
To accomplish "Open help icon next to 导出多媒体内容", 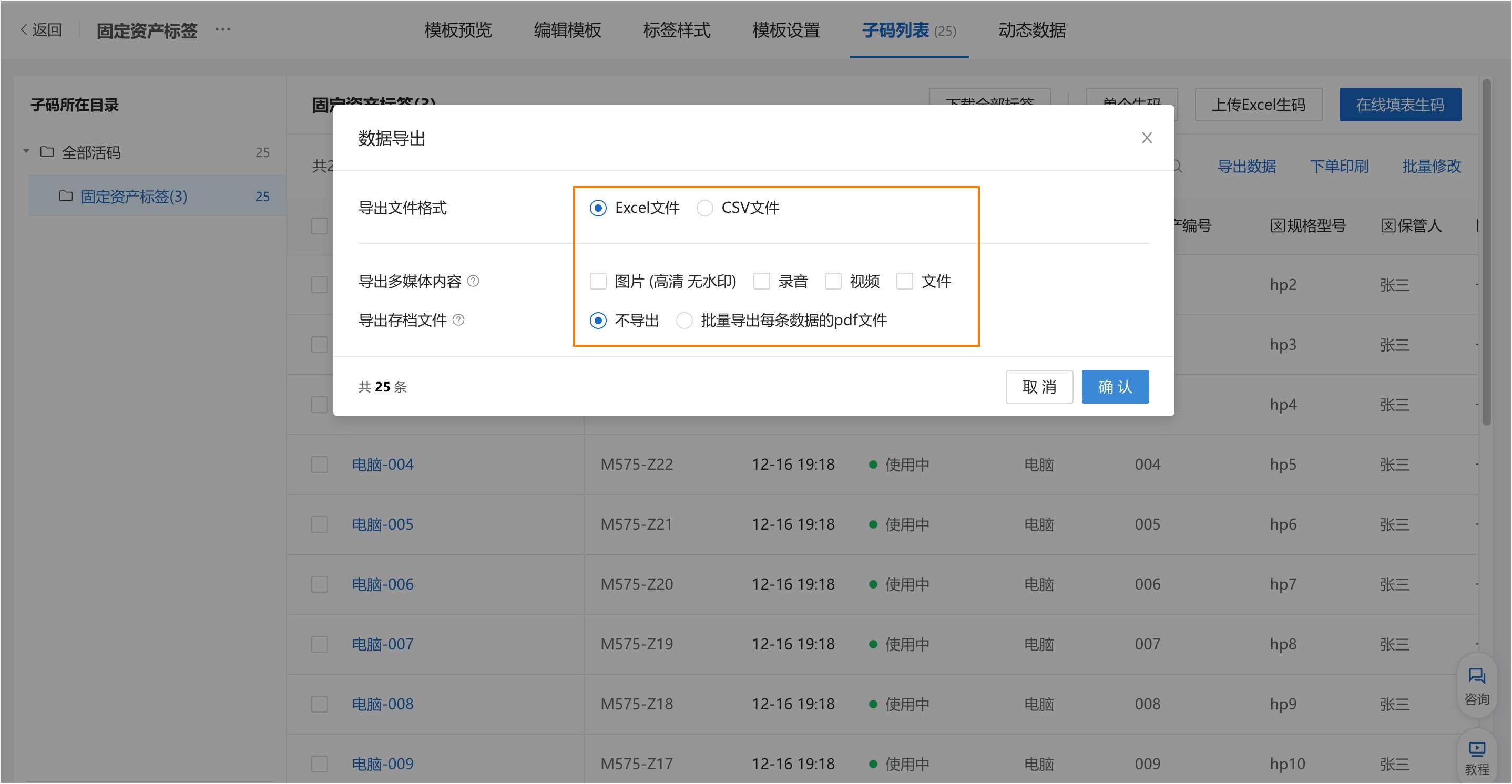I will [x=473, y=281].
